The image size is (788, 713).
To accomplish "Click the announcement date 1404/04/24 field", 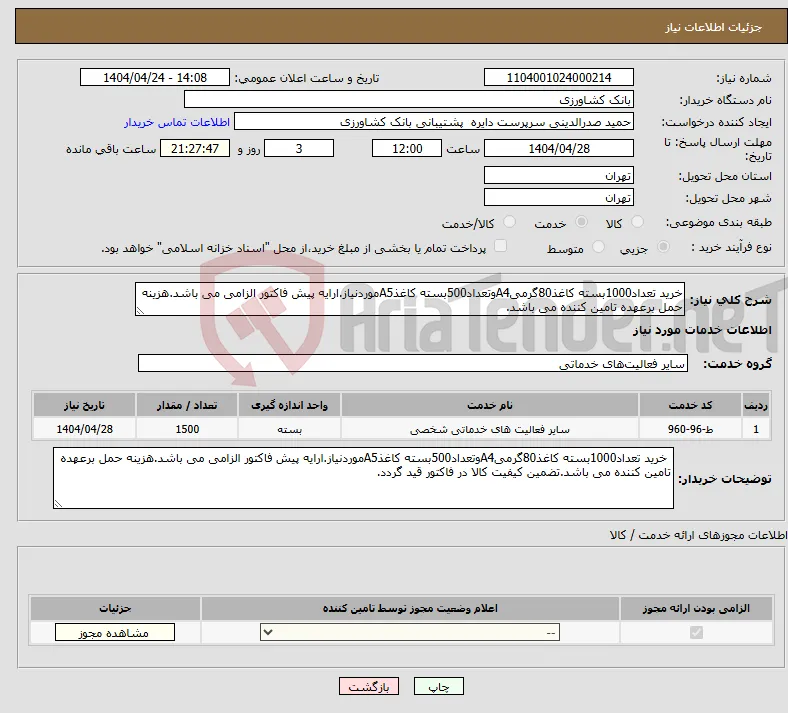I will (155, 77).
